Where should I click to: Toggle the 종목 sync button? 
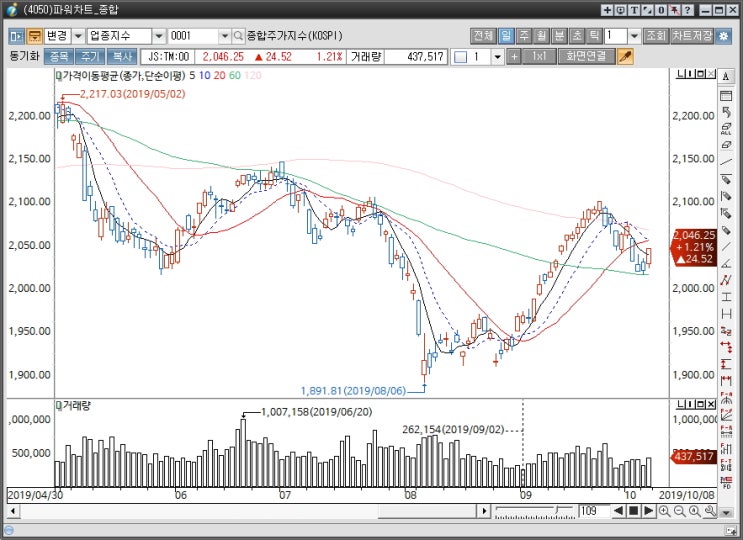59,57
